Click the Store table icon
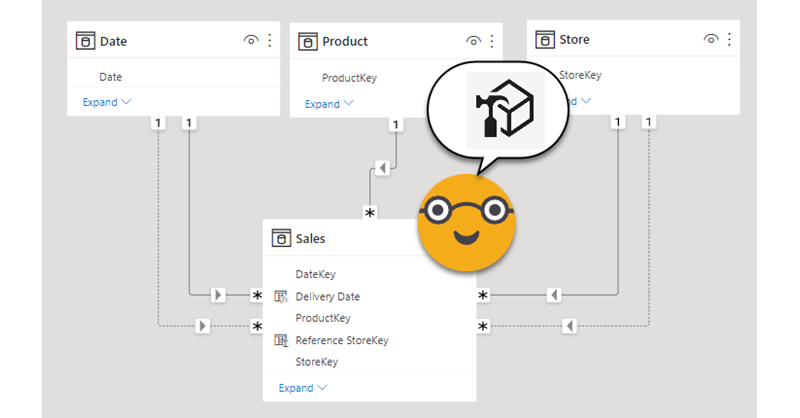Screen dimensions: 800x418 545,39
